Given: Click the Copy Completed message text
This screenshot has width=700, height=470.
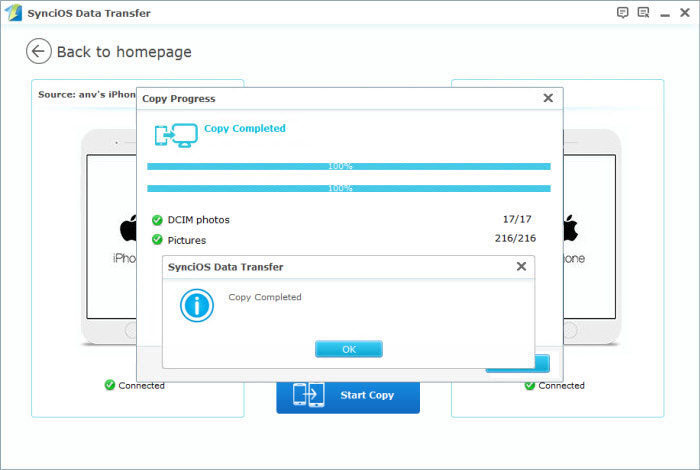Looking at the screenshot, I should pyautogui.click(x=265, y=297).
